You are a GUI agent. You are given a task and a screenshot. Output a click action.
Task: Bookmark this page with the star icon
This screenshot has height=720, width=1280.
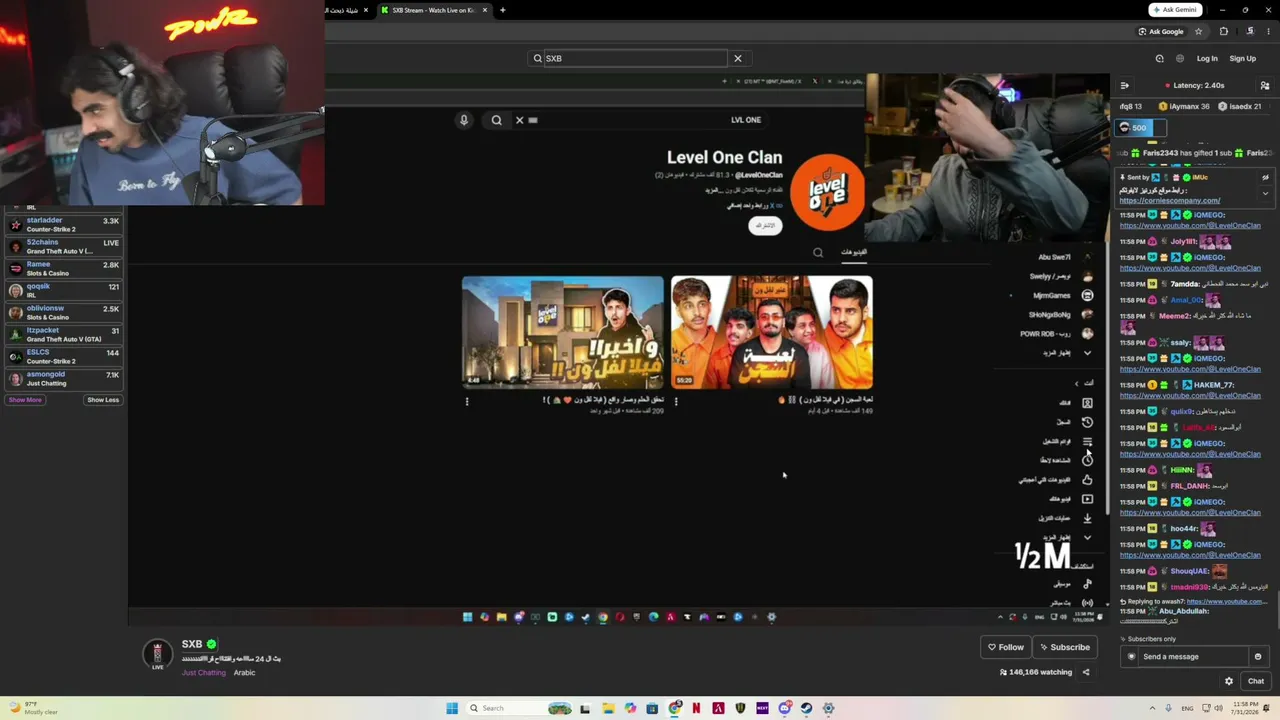1199,31
